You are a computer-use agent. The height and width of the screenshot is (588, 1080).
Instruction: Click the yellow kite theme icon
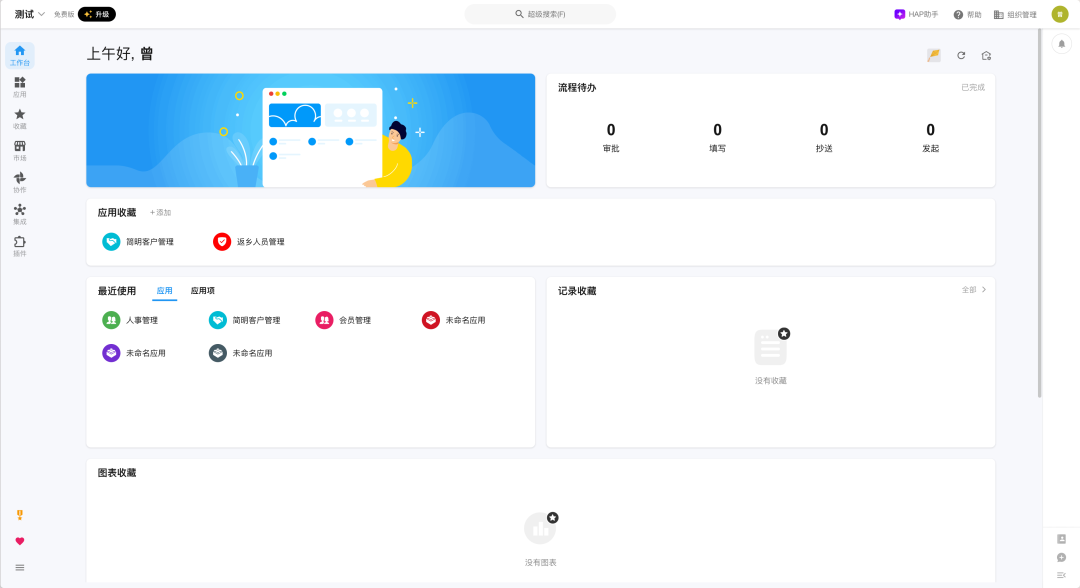(x=933, y=55)
